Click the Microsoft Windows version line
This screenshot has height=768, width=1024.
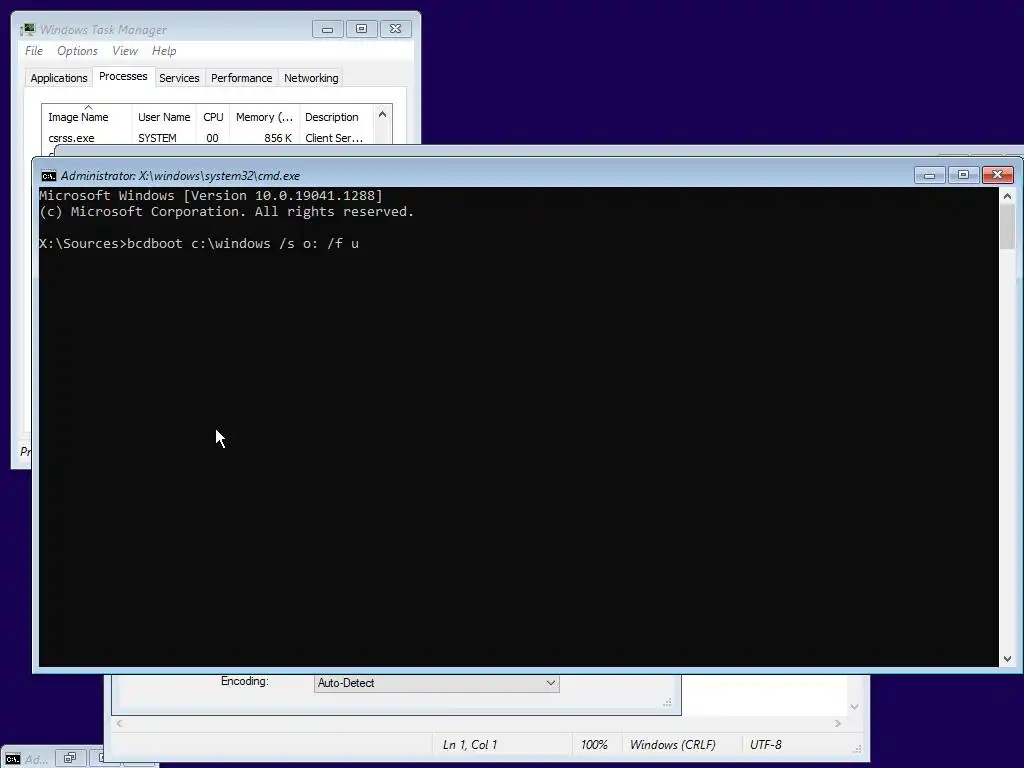pos(211,195)
